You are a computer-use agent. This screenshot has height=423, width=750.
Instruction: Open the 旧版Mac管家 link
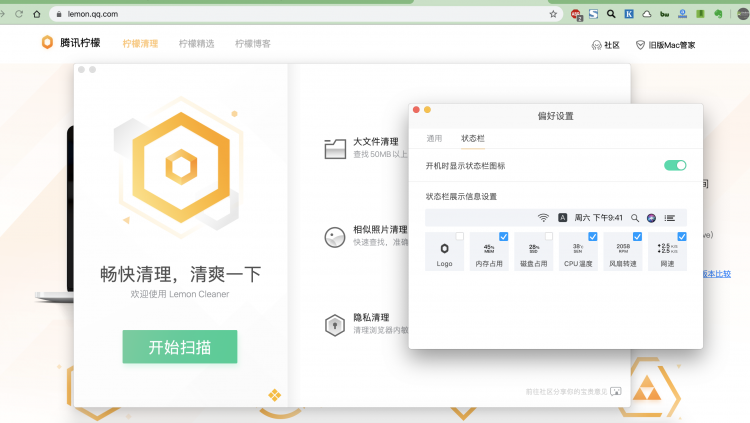click(x=672, y=45)
